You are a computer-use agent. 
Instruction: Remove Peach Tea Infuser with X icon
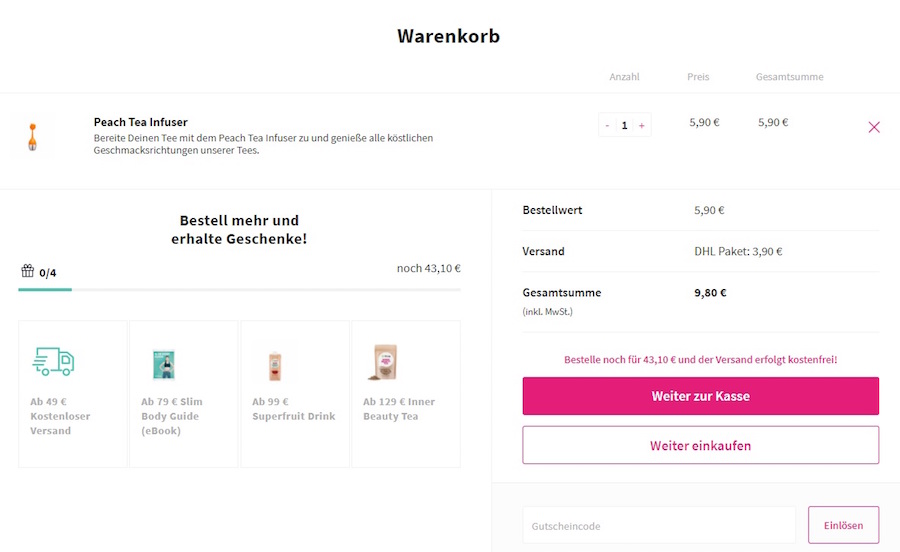click(874, 127)
